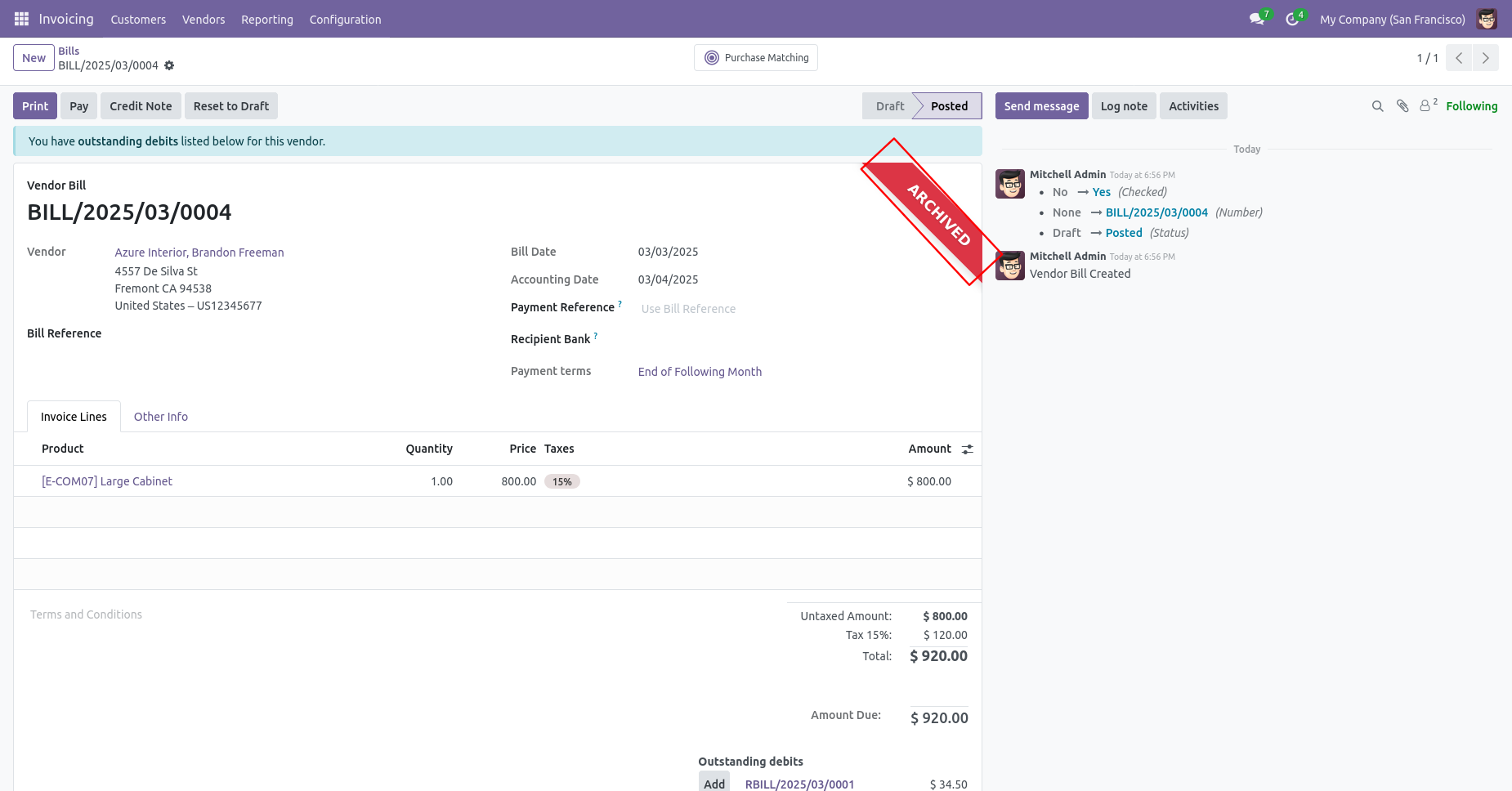Click the gear icon beside BILL/2025/03/0004
Image resolution: width=1512 pixels, height=791 pixels.
click(x=169, y=65)
